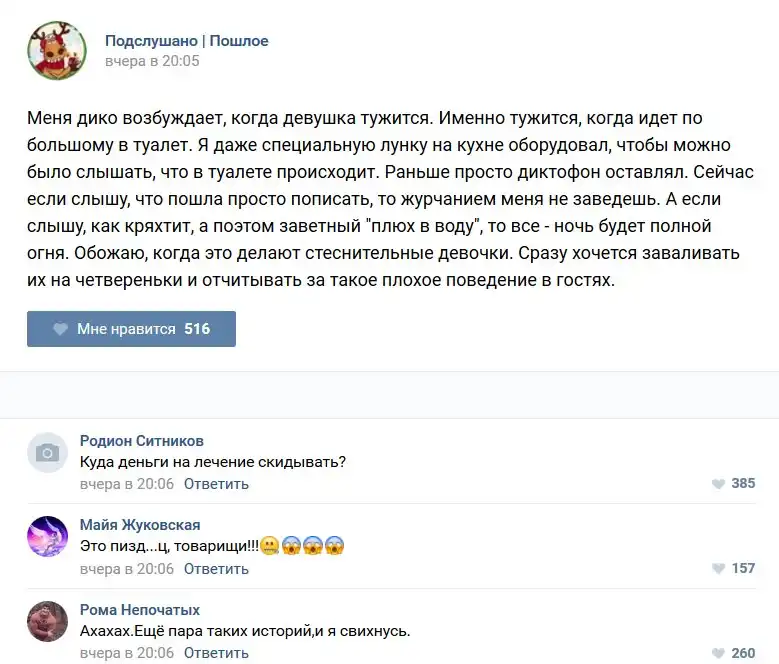Reply to Родион Ситников's comment via Ответить

[x=216, y=484]
